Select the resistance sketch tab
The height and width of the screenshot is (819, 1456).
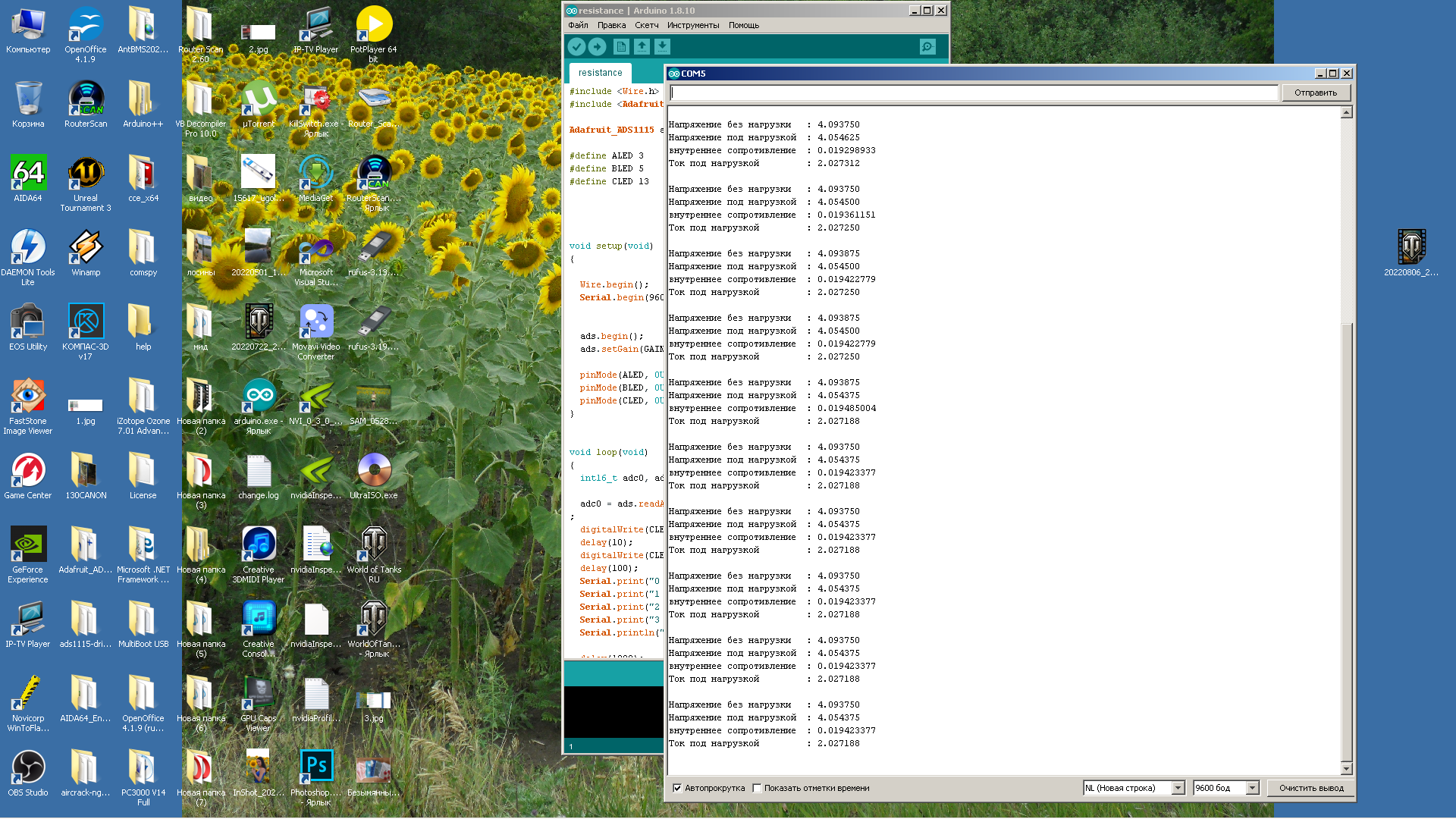[x=600, y=73]
